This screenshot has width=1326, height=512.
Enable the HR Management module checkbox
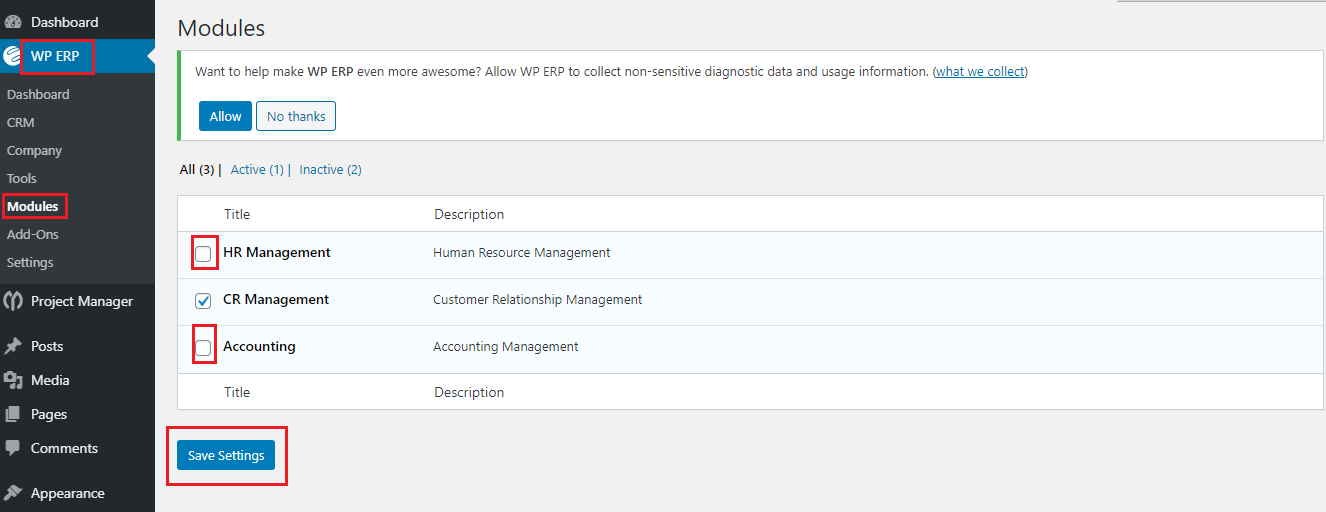(203, 254)
